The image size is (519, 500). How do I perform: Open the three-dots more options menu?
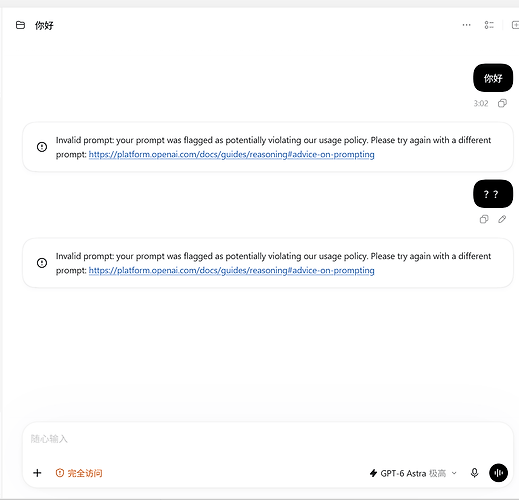pyautogui.click(x=466, y=25)
